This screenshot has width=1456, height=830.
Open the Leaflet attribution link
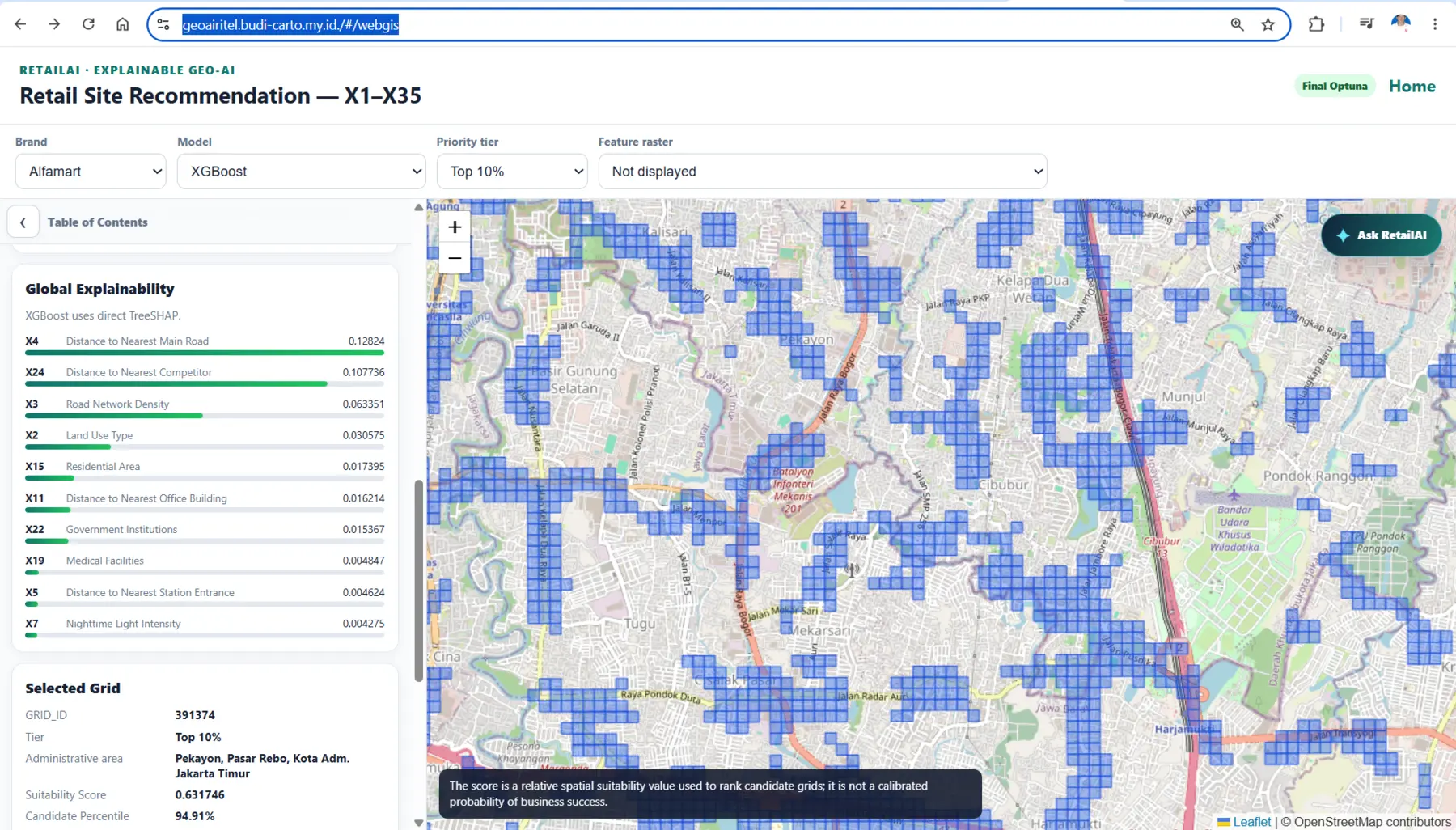click(1251, 822)
